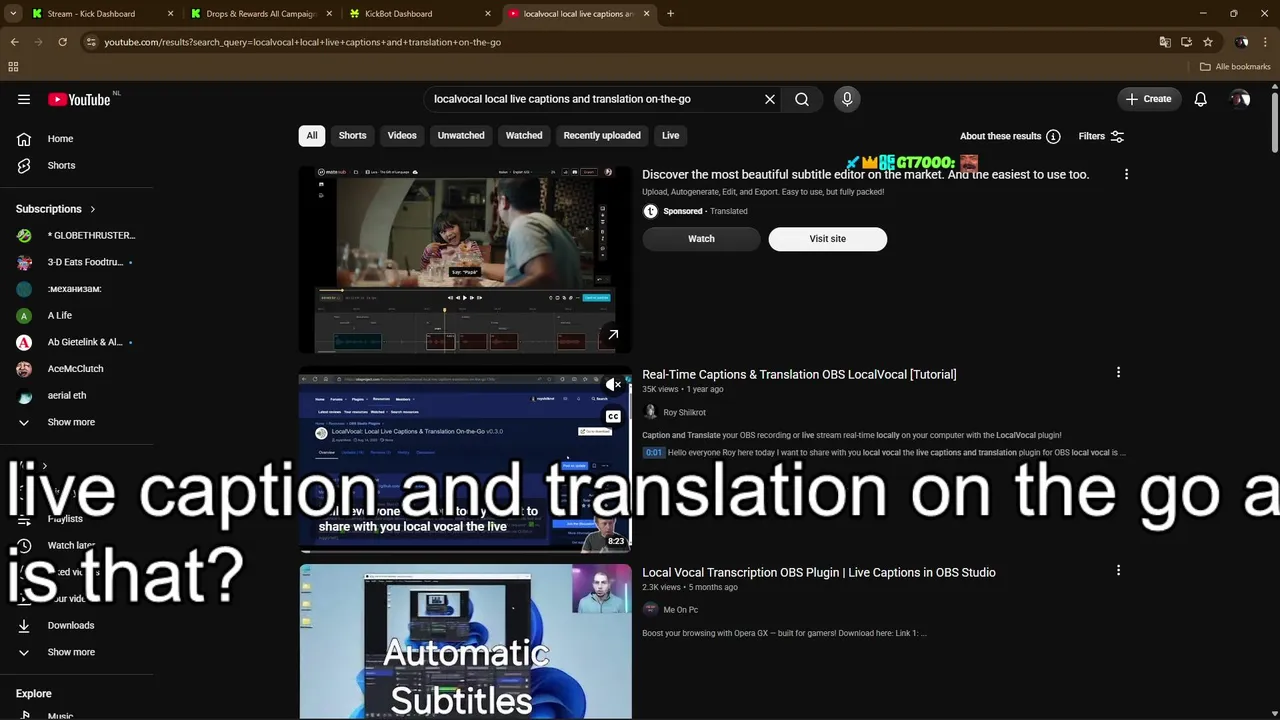The height and width of the screenshot is (720, 1280).
Task: View site information icon in address bar
Action: coord(91,42)
